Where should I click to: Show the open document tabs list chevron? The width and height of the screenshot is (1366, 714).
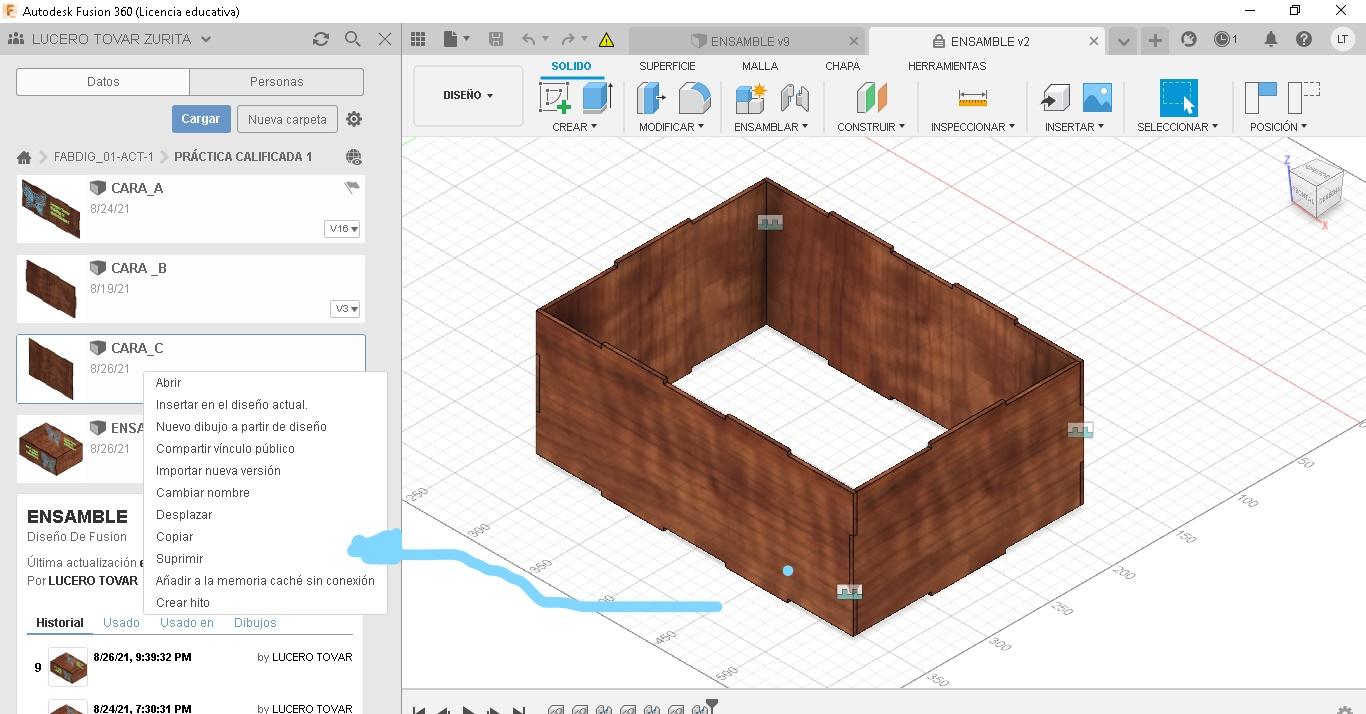(1124, 41)
